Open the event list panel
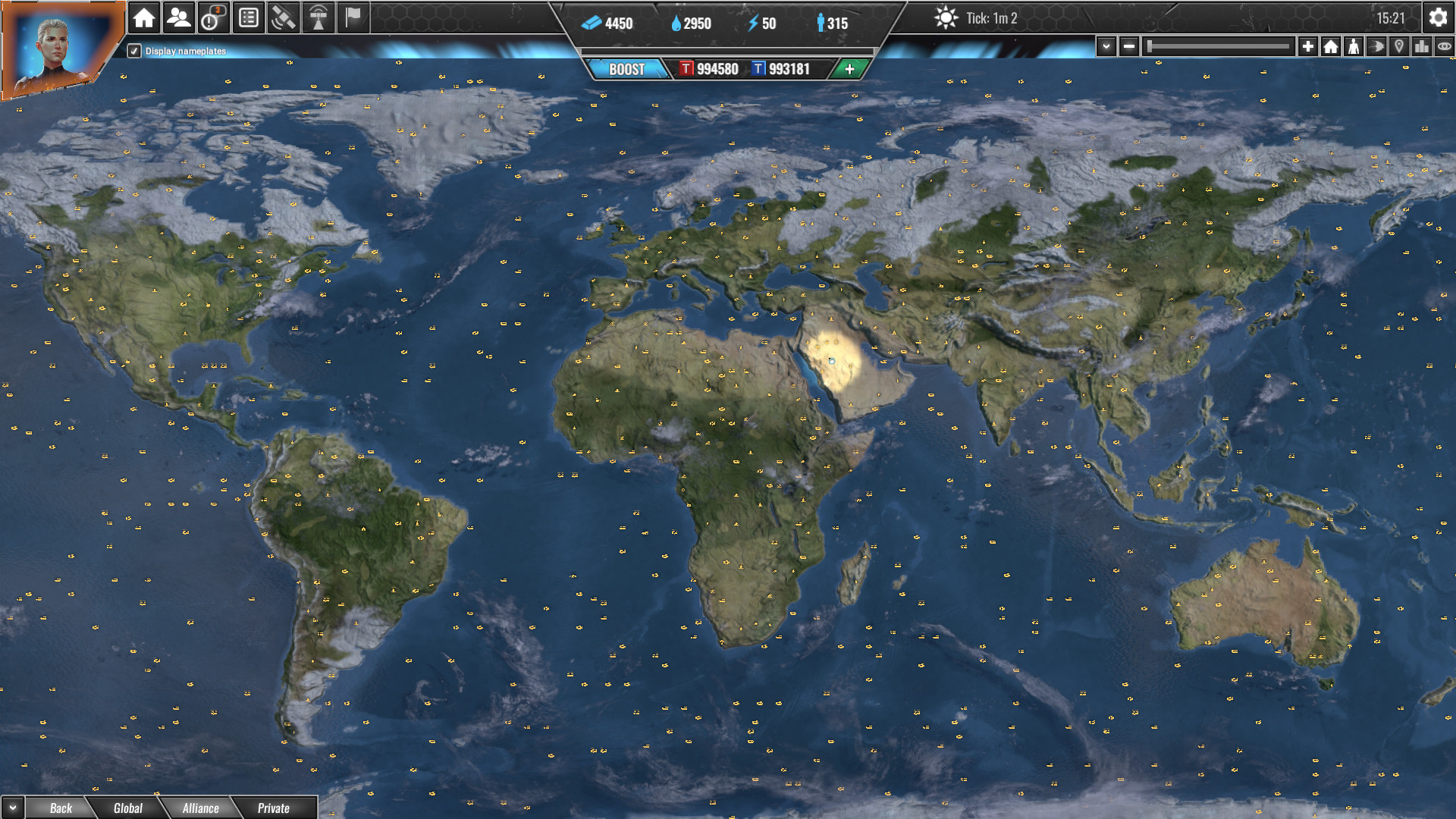 coord(248,17)
